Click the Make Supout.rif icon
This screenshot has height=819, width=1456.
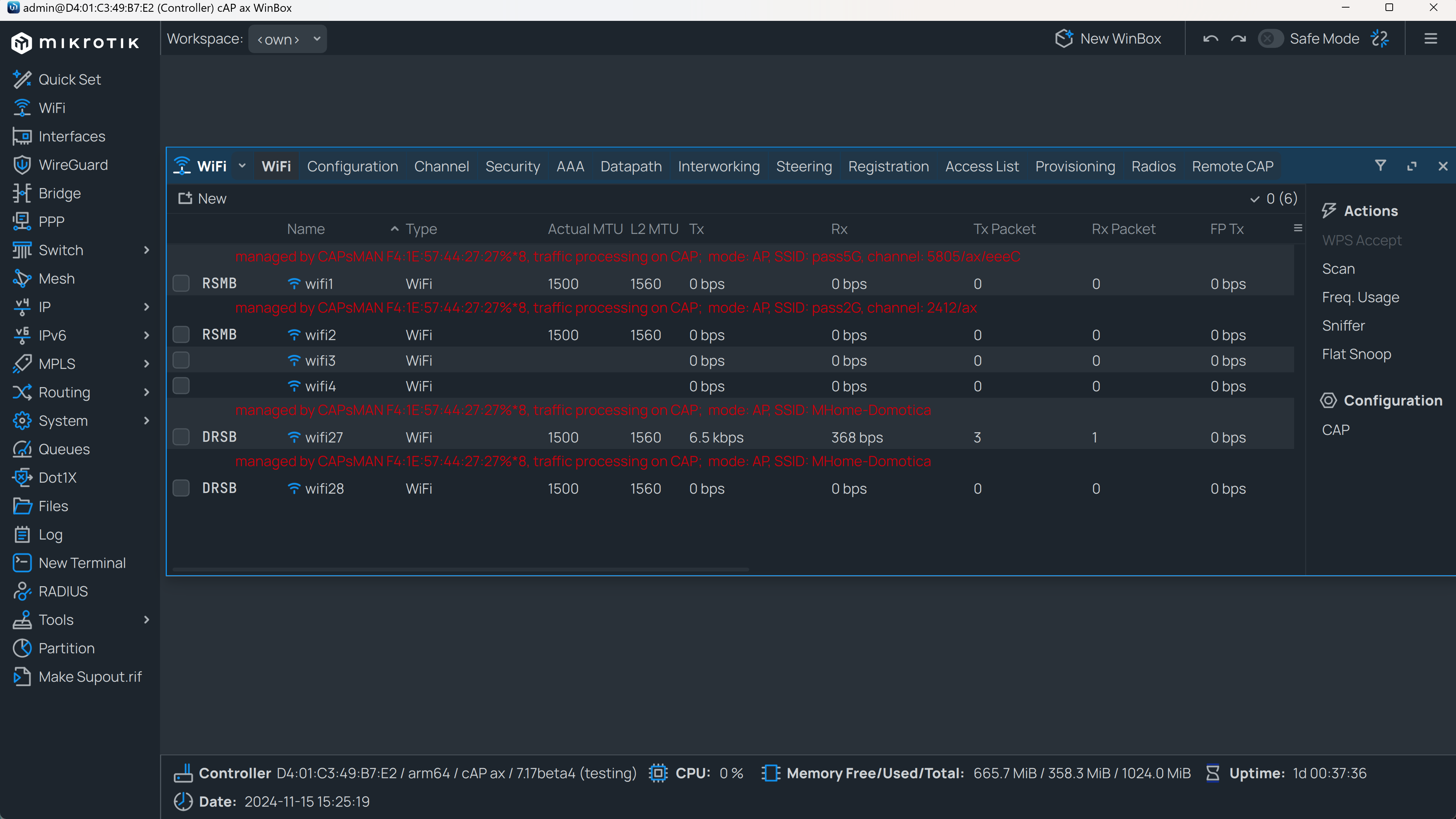[x=22, y=676]
